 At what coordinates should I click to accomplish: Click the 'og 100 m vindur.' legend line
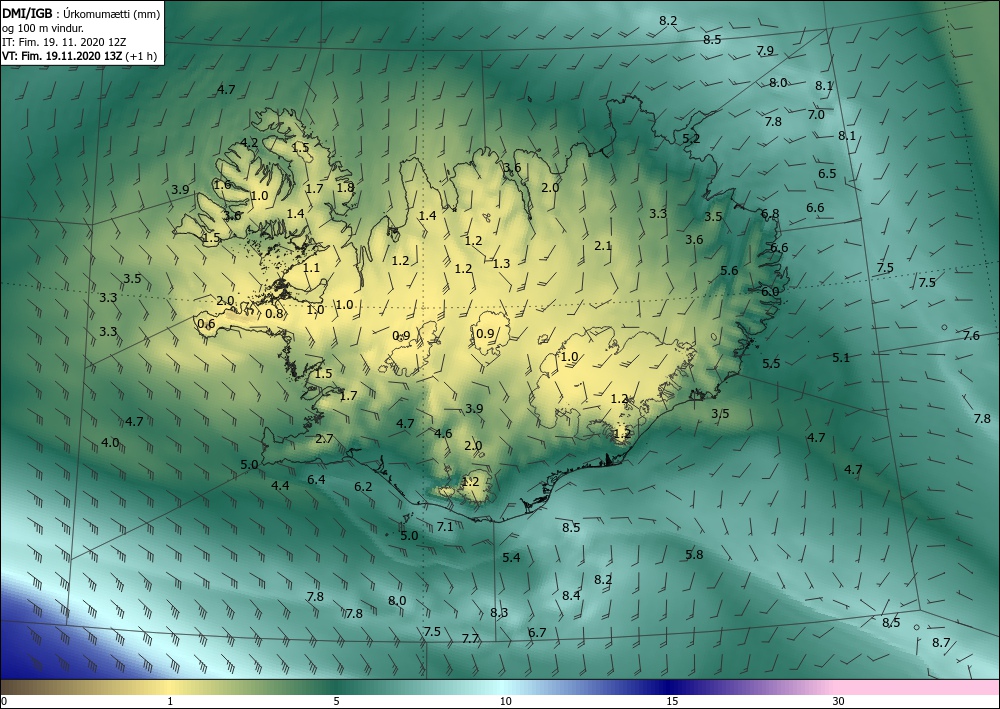43,28
